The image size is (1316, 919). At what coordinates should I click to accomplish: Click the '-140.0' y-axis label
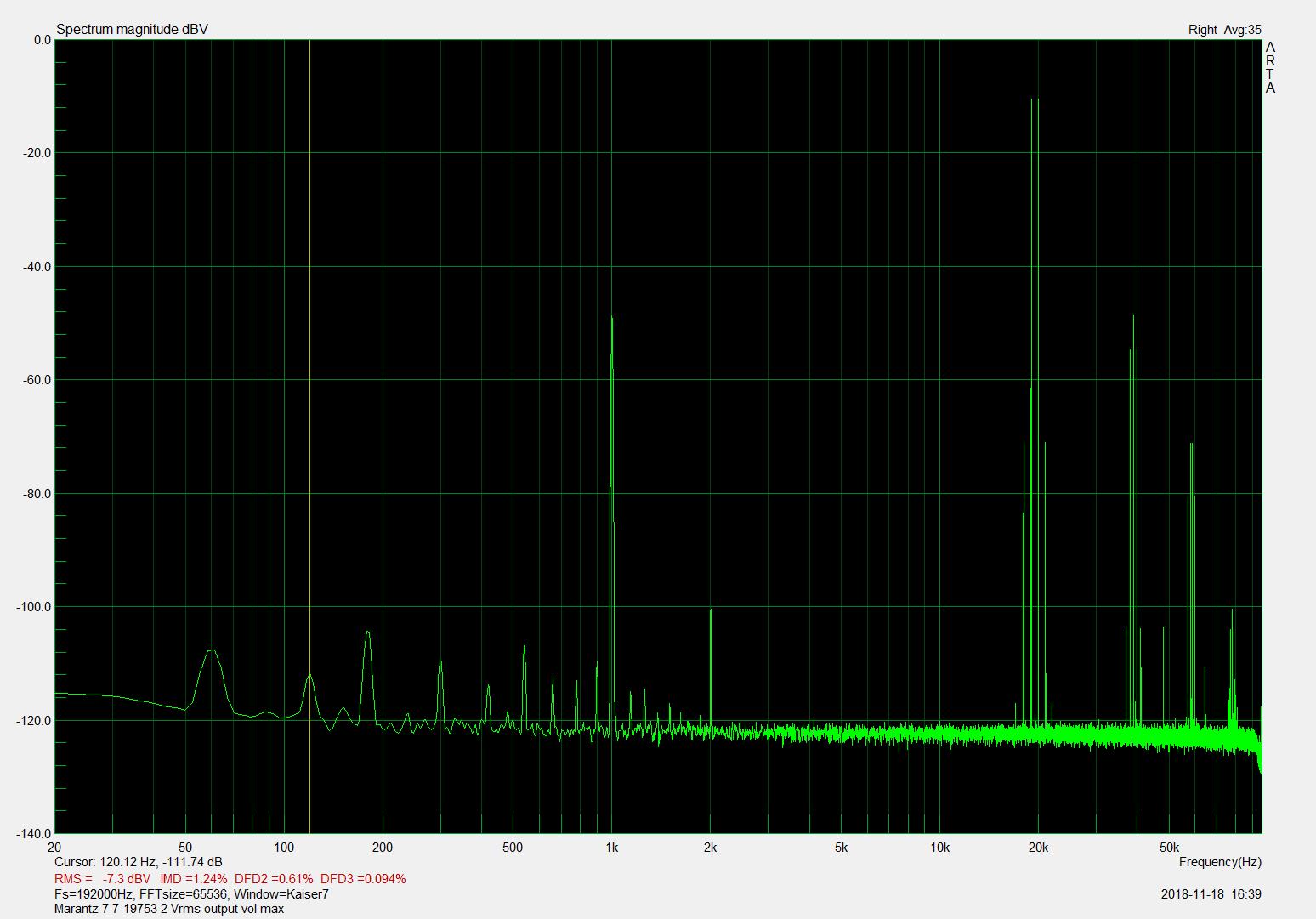tap(34, 834)
